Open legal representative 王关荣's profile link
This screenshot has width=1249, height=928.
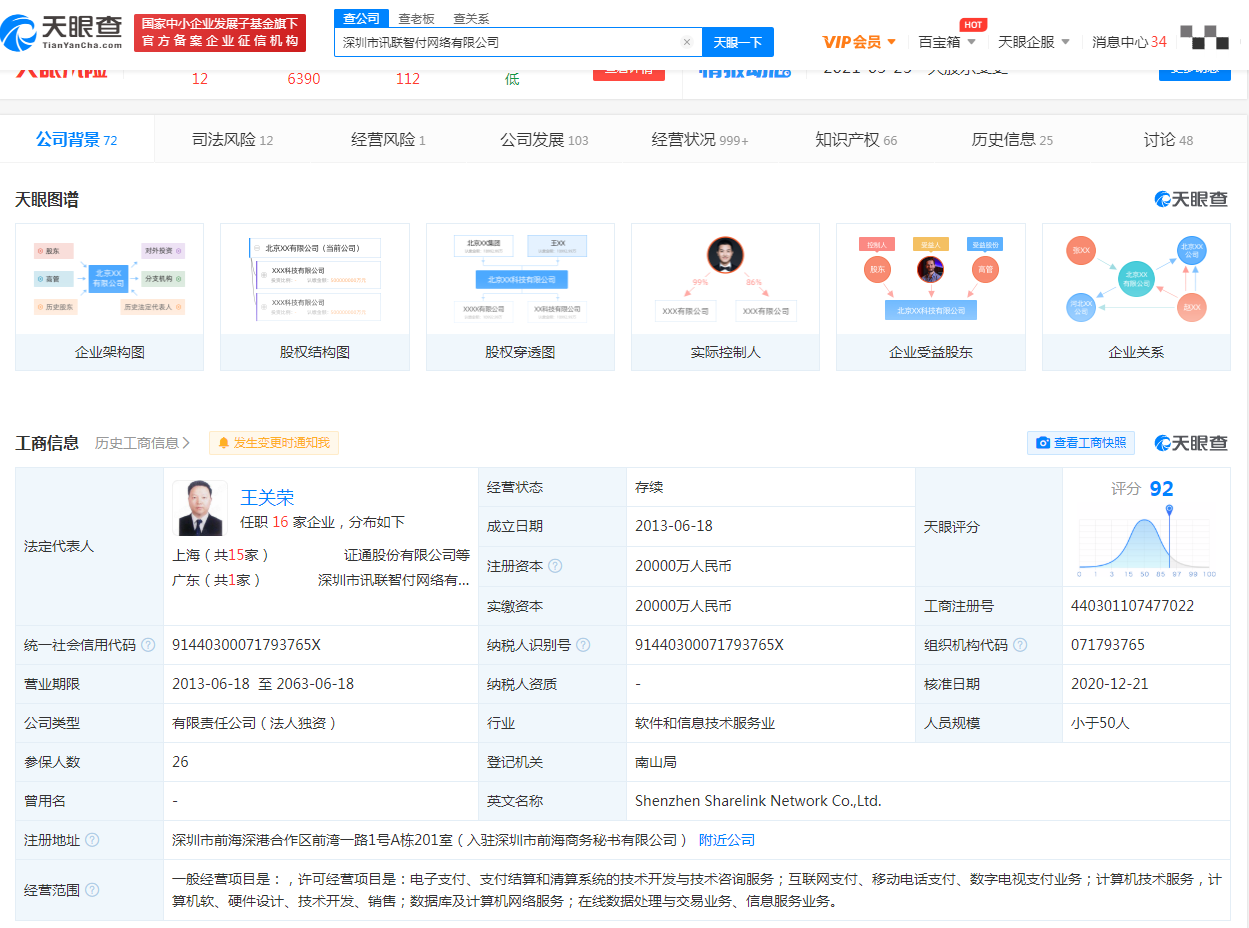click(267, 497)
